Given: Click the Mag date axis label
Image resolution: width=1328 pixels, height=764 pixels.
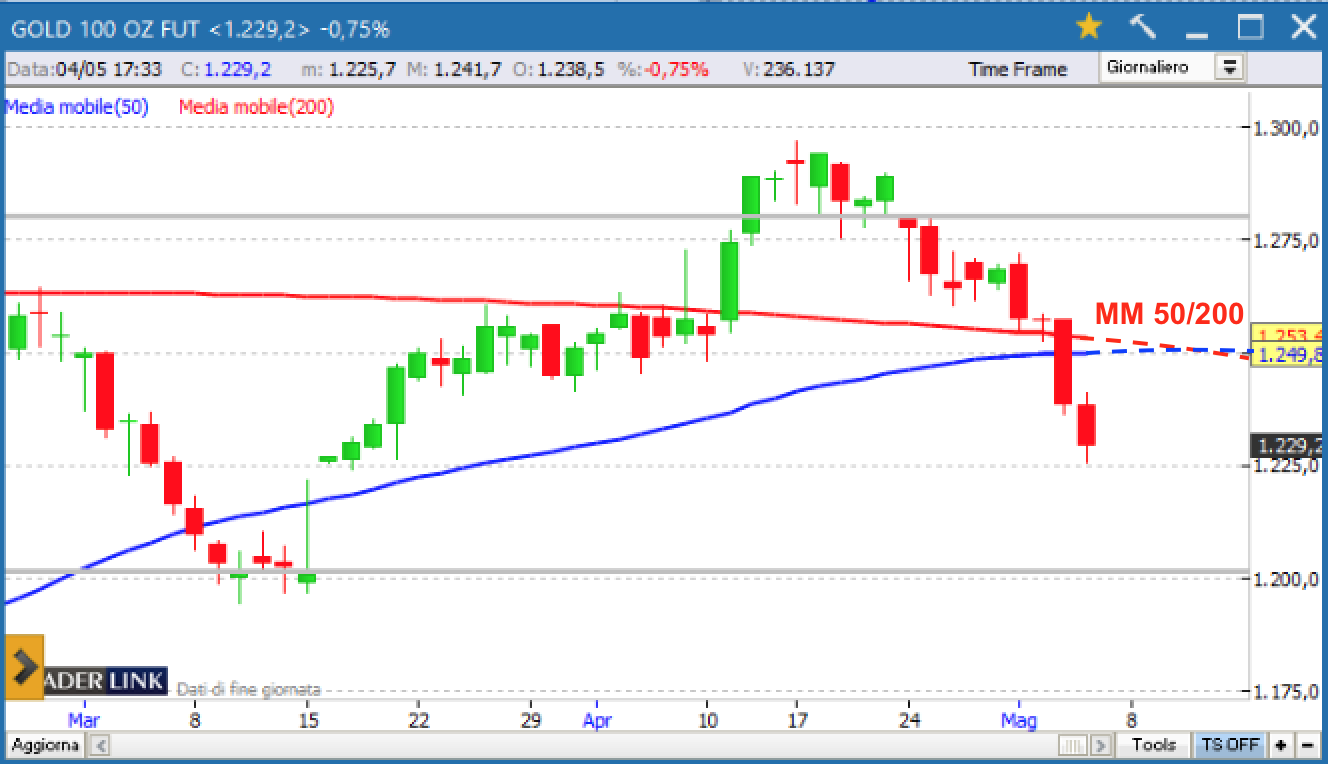Looking at the screenshot, I should coord(1019,720).
